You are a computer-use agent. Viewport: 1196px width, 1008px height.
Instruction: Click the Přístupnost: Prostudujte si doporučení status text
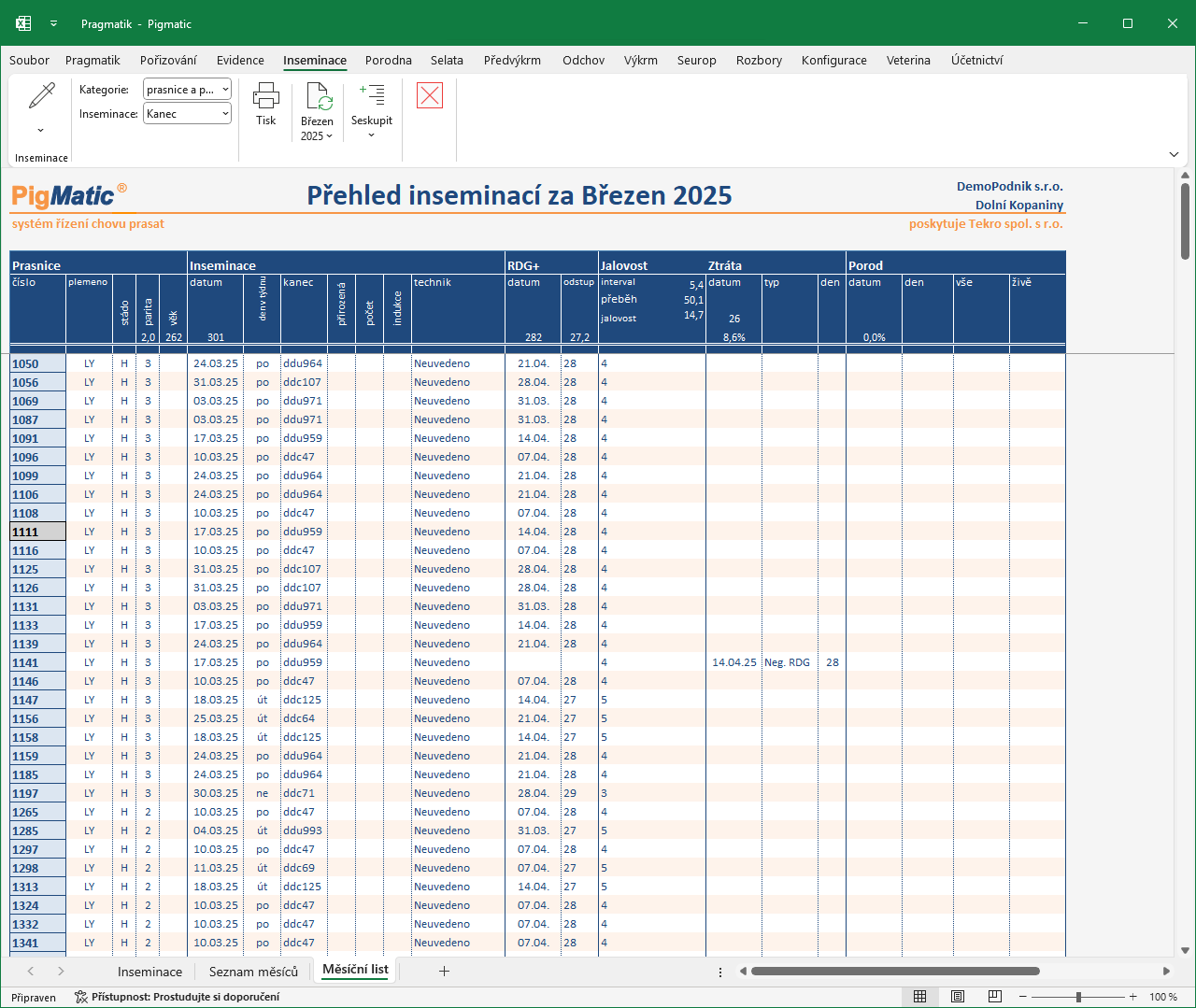tap(185, 997)
